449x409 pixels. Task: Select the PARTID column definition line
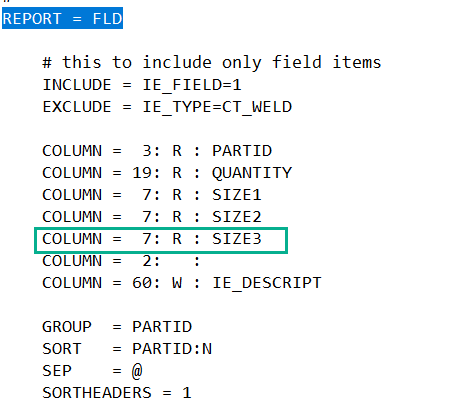point(157,151)
